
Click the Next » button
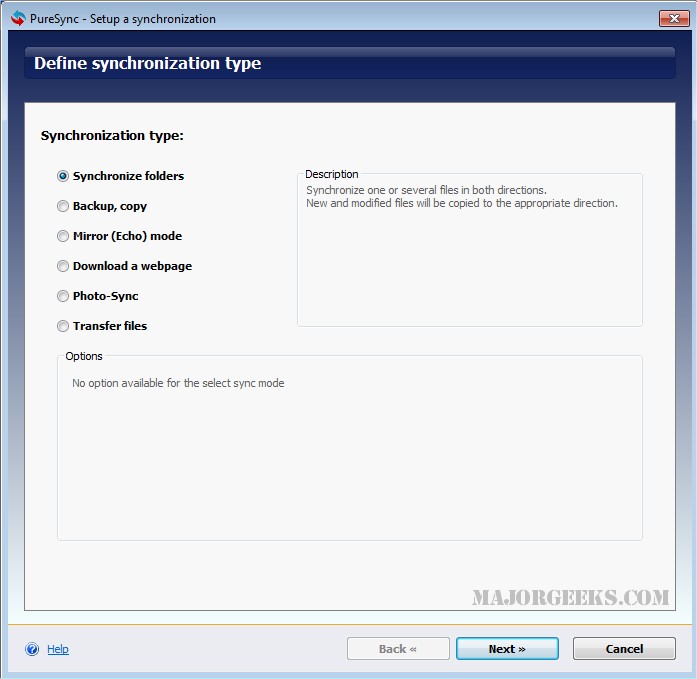coord(507,649)
